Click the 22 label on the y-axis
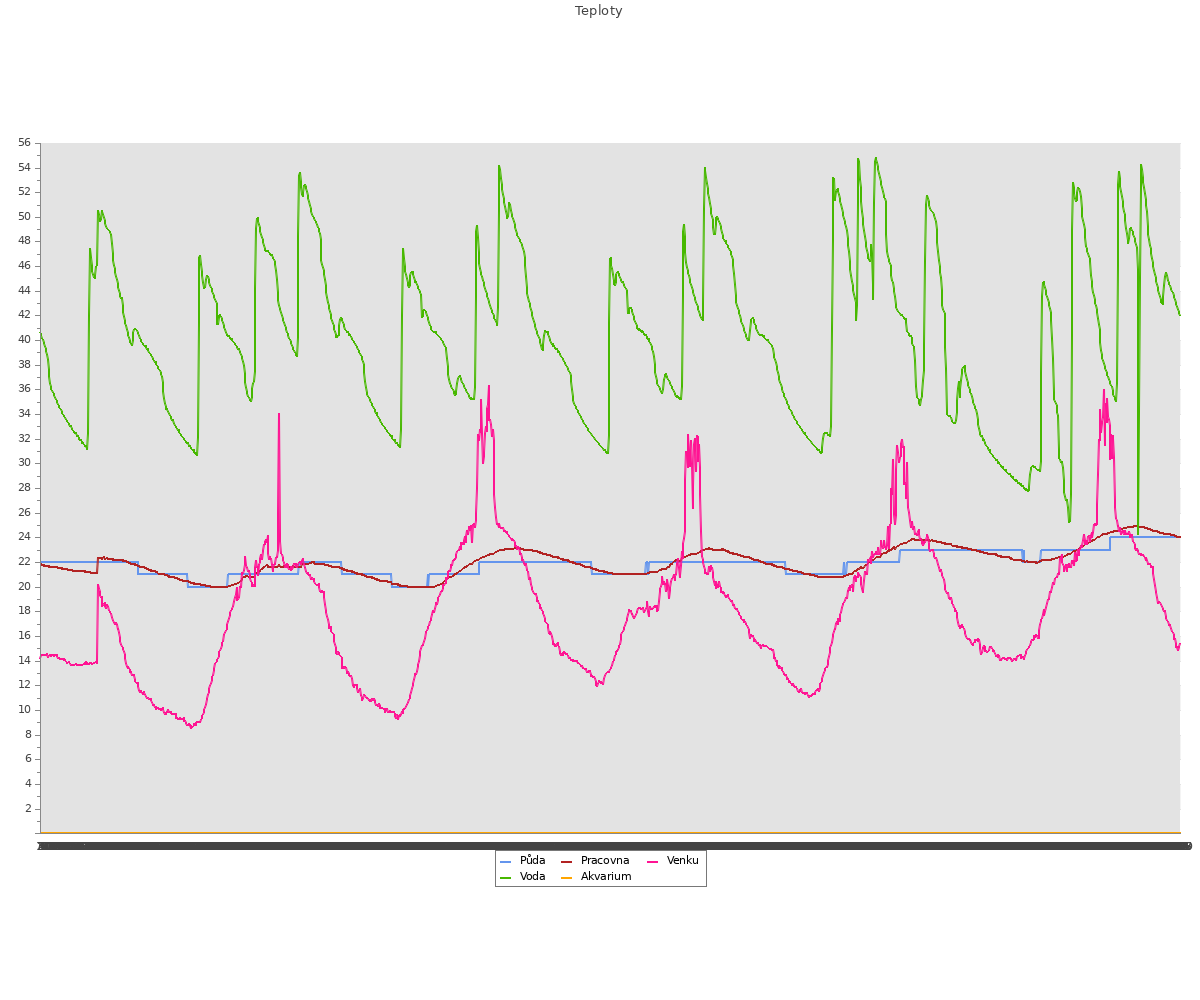The height and width of the screenshot is (1000, 1200). click(24, 562)
